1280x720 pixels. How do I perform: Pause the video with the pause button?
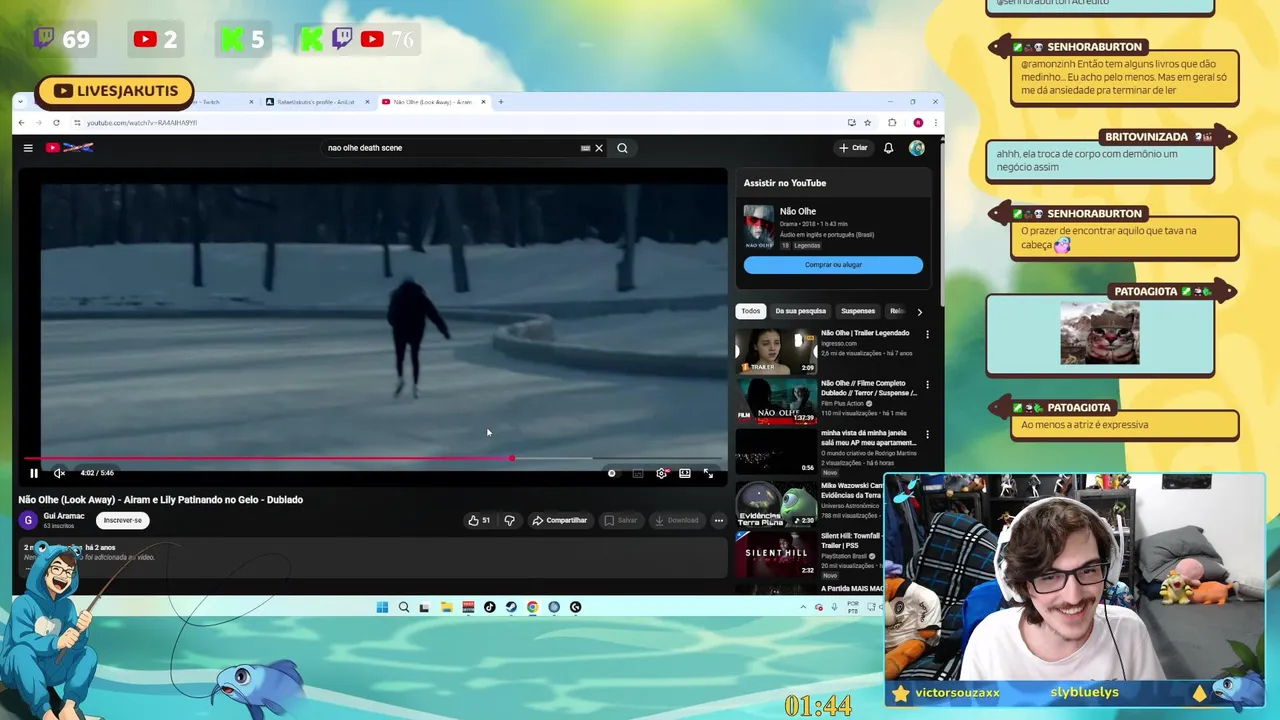click(34, 473)
